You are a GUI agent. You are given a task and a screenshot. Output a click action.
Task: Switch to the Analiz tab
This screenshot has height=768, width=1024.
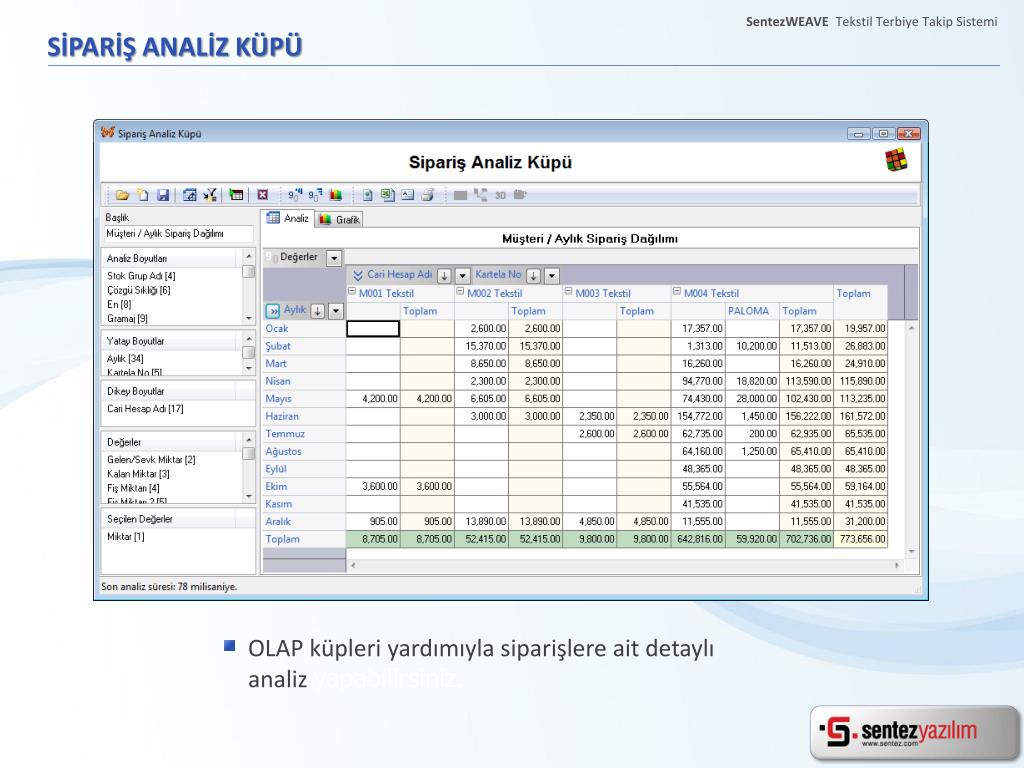(287, 219)
